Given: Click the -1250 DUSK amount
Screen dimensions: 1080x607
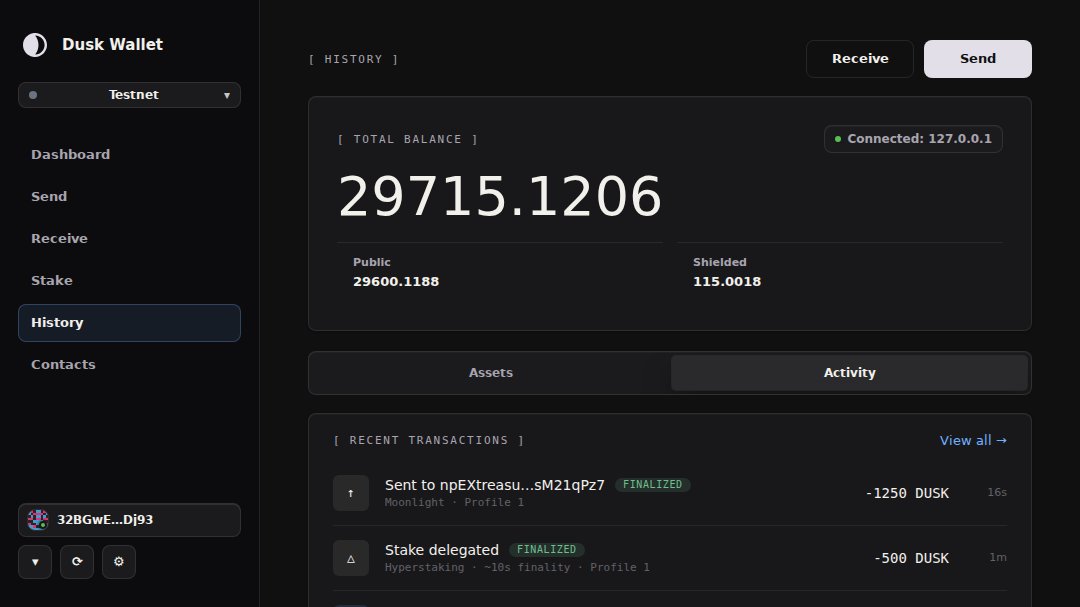Looking at the screenshot, I should [x=907, y=493].
